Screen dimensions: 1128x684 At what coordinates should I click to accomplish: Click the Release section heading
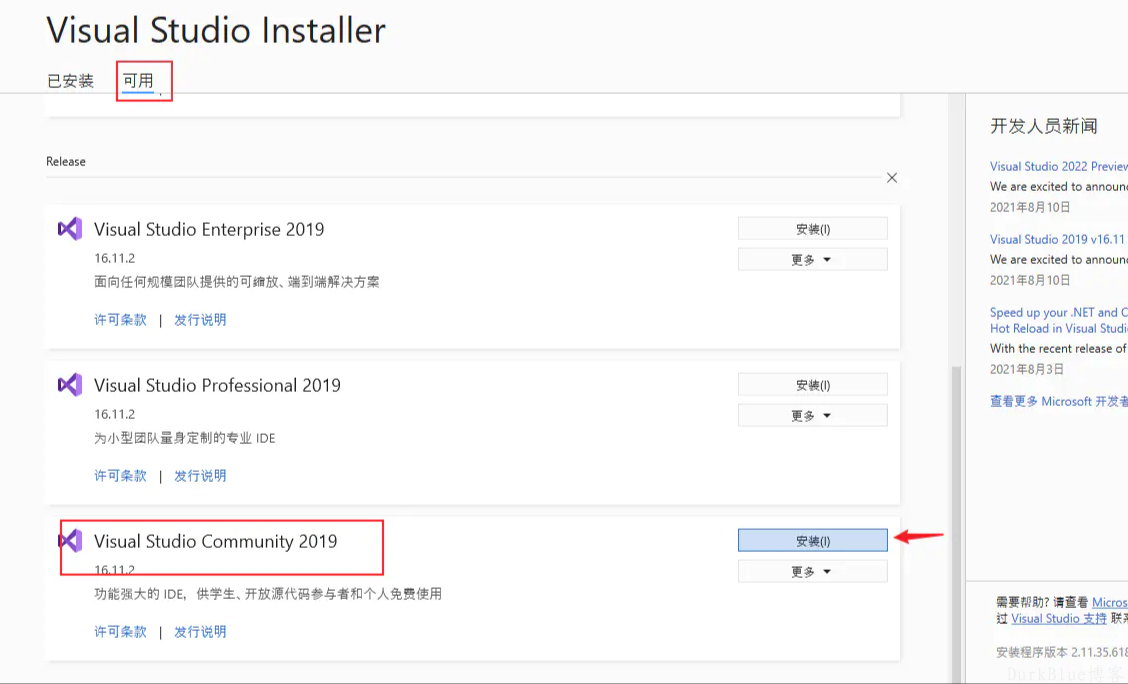point(65,162)
